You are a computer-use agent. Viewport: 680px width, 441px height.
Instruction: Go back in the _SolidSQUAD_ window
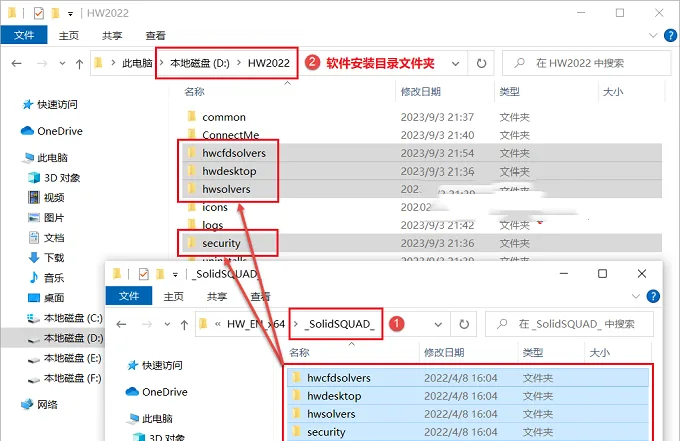point(121,324)
